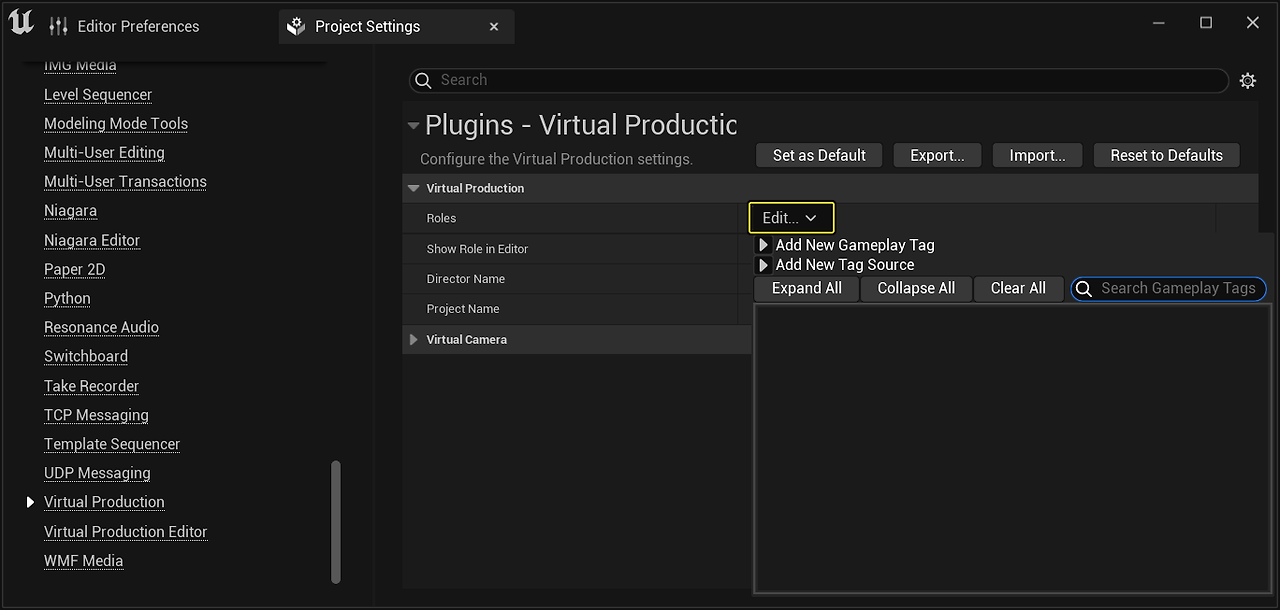Open Virtual Production Editor settings
1280x610 pixels.
click(x=126, y=533)
